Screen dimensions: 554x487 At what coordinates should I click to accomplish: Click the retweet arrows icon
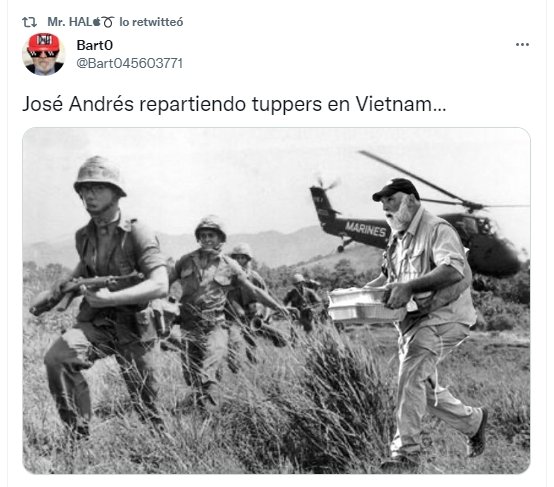[x=29, y=22]
